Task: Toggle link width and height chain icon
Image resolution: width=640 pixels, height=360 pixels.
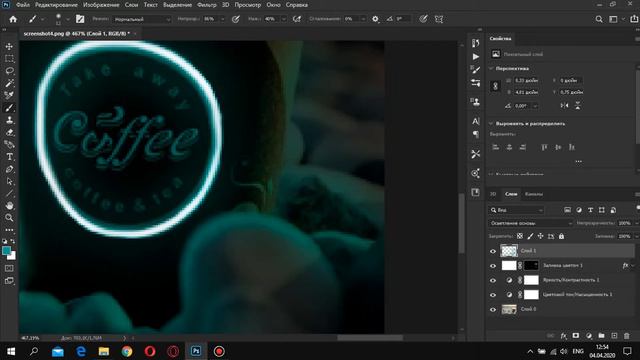Action: [x=496, y=86]
